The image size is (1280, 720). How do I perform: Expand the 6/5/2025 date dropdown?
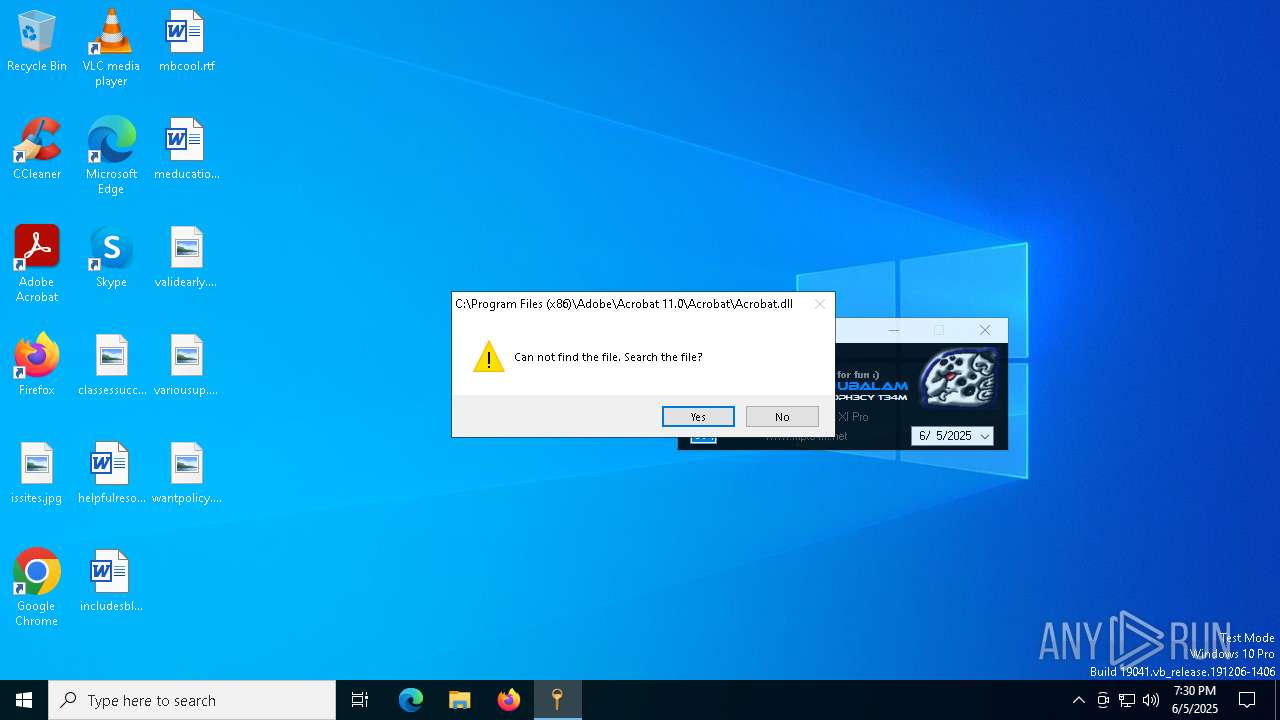(x=984, y=436)
